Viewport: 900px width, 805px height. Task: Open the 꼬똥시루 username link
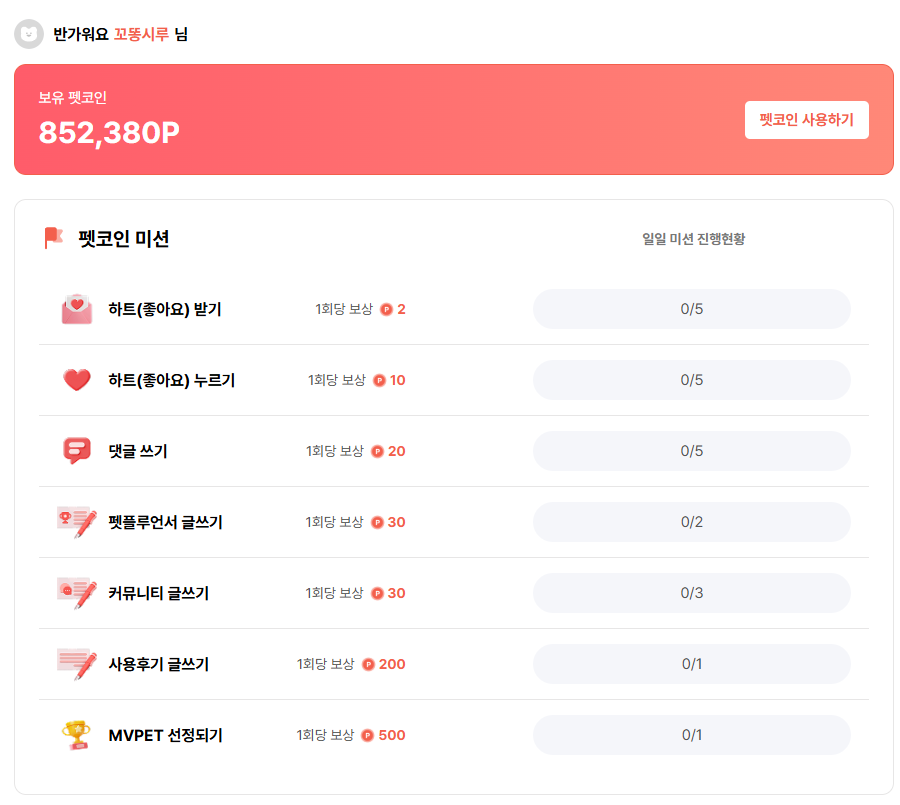pyautogui.click(x=141, y=34)
